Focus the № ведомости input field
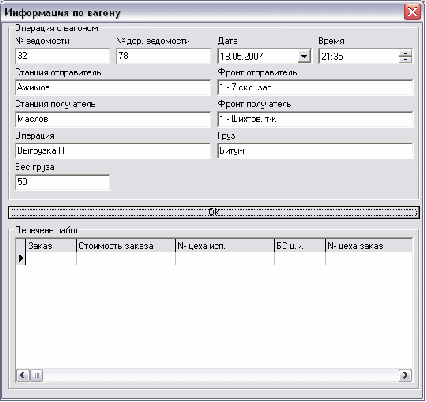 62,56
